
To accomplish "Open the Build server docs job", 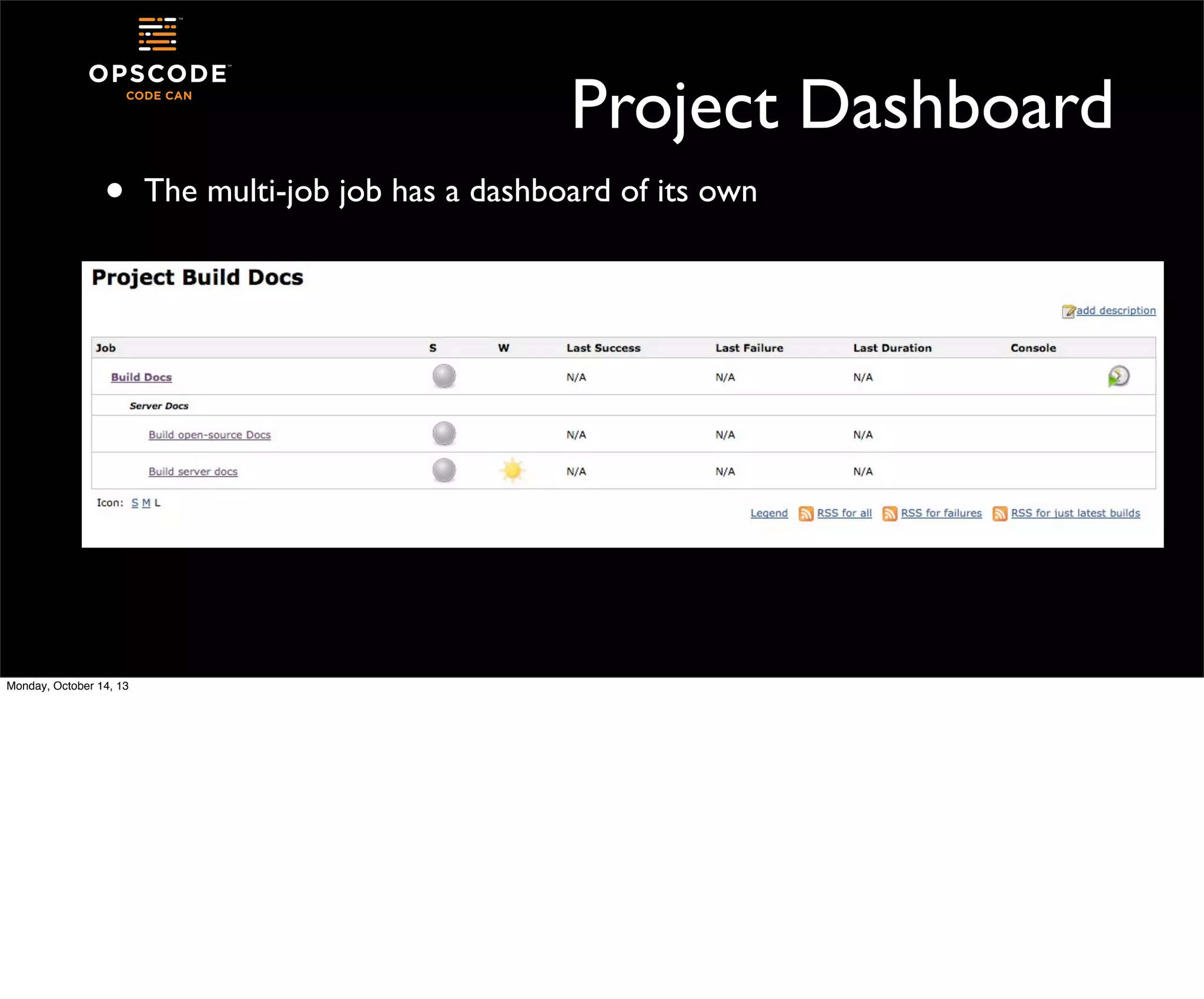I will [x=193, y=471].
